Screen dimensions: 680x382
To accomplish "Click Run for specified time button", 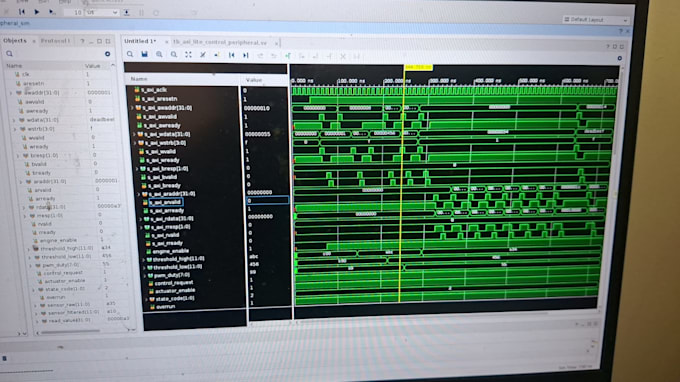I will coord(52,12).
